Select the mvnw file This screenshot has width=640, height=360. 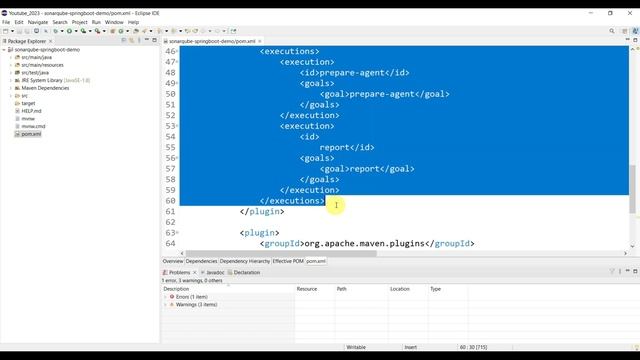[28, 119]
